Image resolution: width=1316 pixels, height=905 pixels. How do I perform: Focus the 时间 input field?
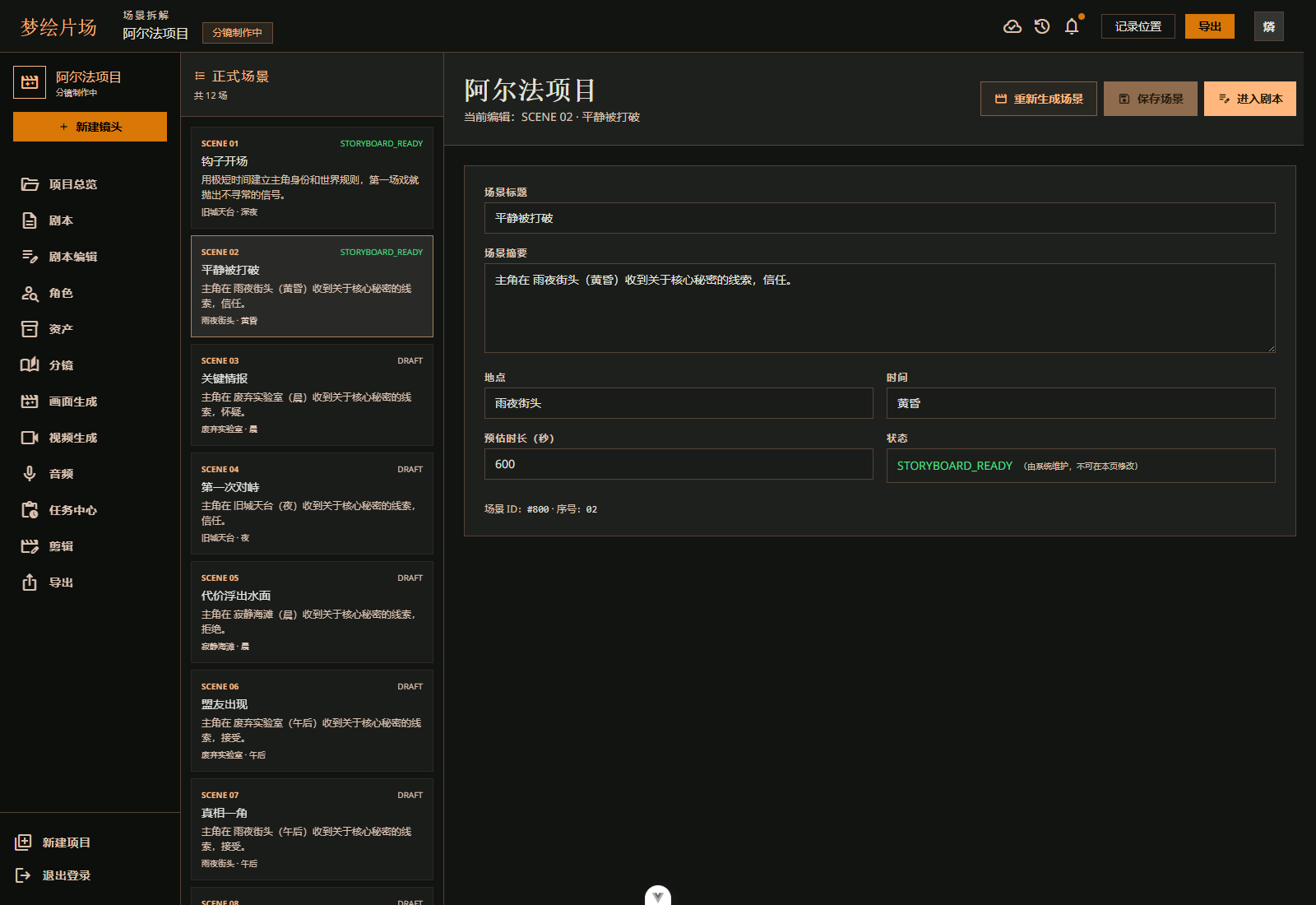1081,403
